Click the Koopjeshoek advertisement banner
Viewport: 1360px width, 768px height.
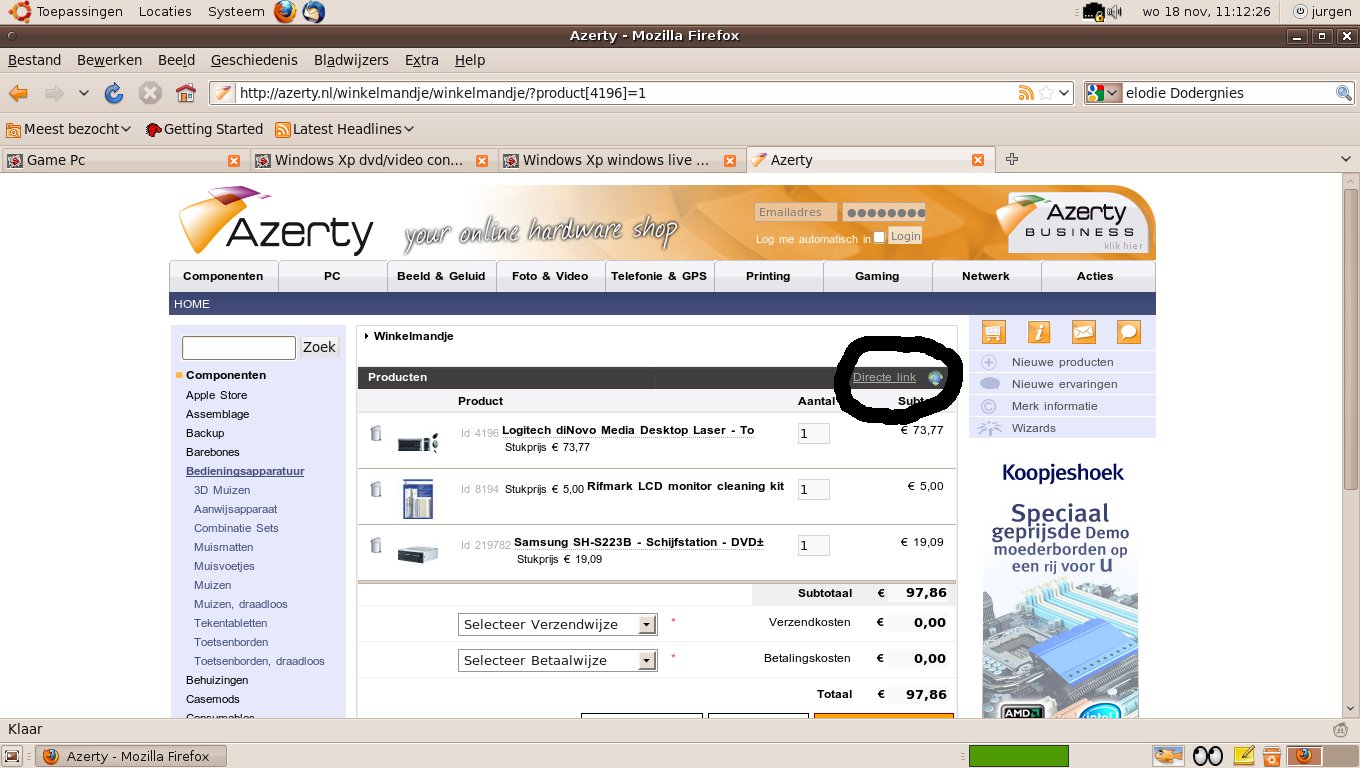[x=1063, y=590]
